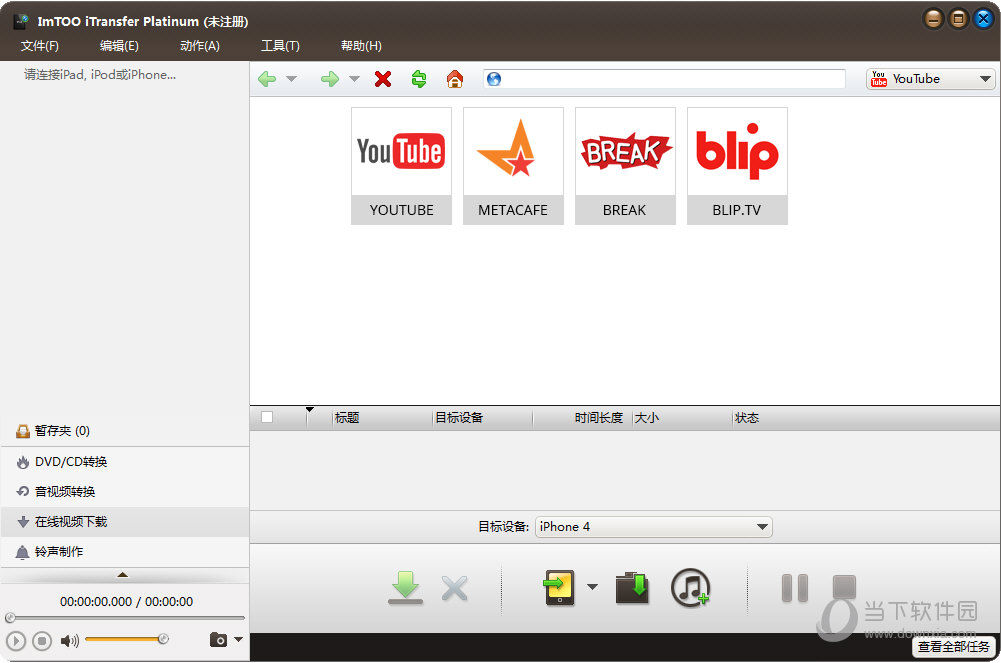
Task: Select 暂存夹 (0) in sidebar
Action: (x=124, y=431)
